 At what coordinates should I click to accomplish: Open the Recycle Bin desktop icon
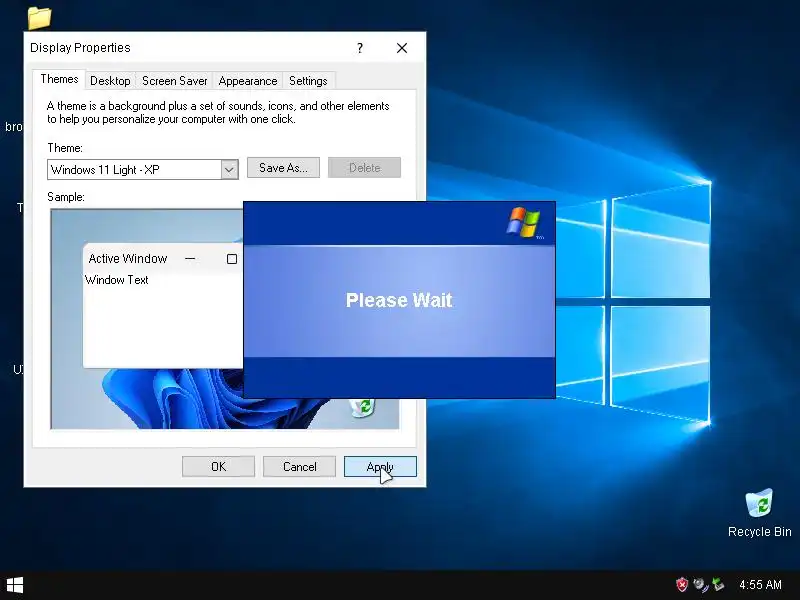pos(759,513)
